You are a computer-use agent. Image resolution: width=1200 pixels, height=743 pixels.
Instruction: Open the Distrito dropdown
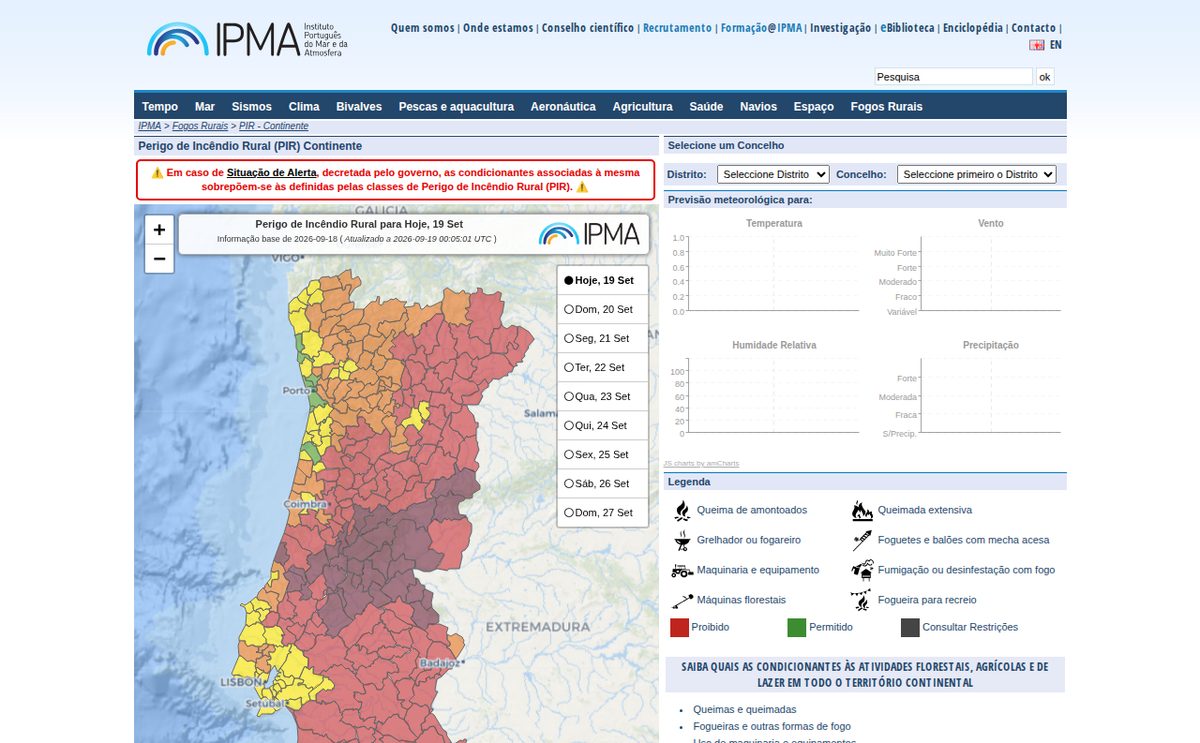(773, 174)
